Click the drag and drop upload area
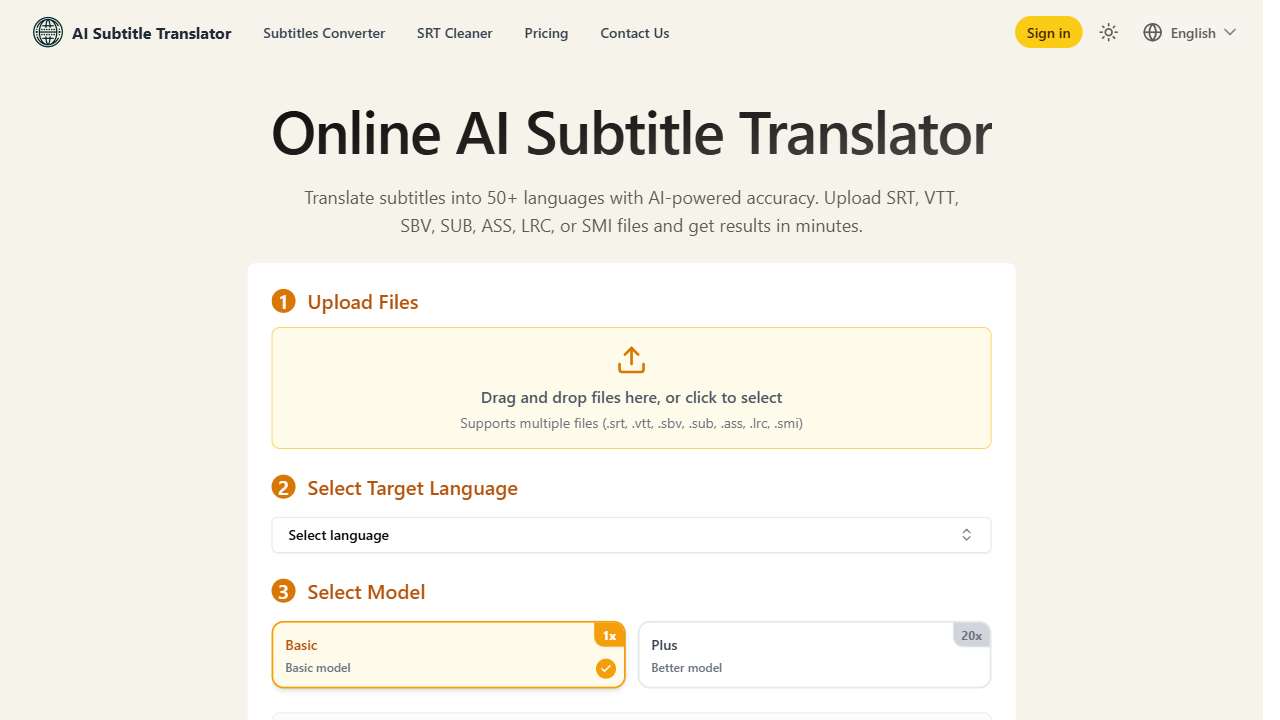The height and width of the screenshot is (720, 1280). (630, 387)
